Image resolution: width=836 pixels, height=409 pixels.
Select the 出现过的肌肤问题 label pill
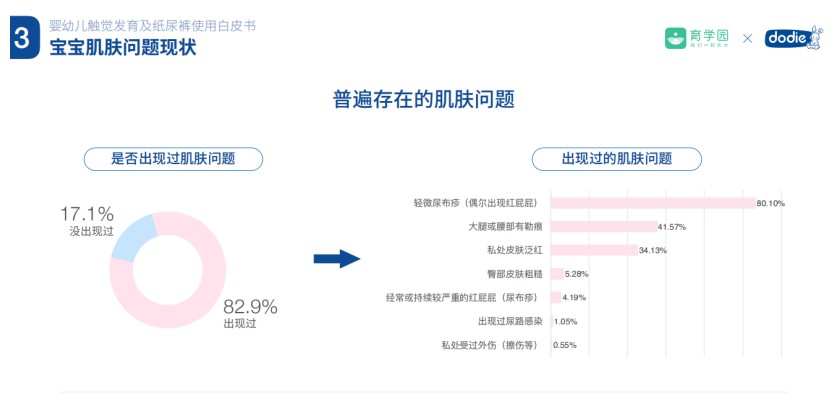pyautogui.click(x=616, y=158)
